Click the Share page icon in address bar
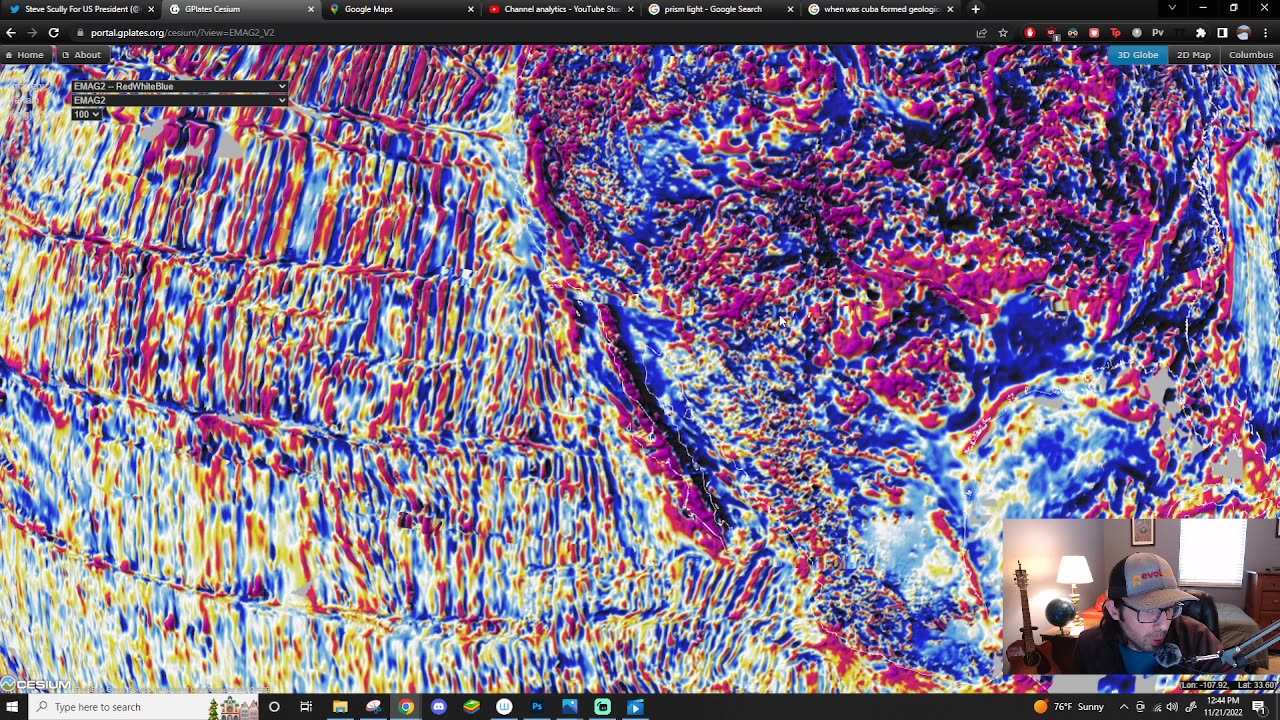Viewport: 1280px width, 720px height. click(x=982, y=33)
